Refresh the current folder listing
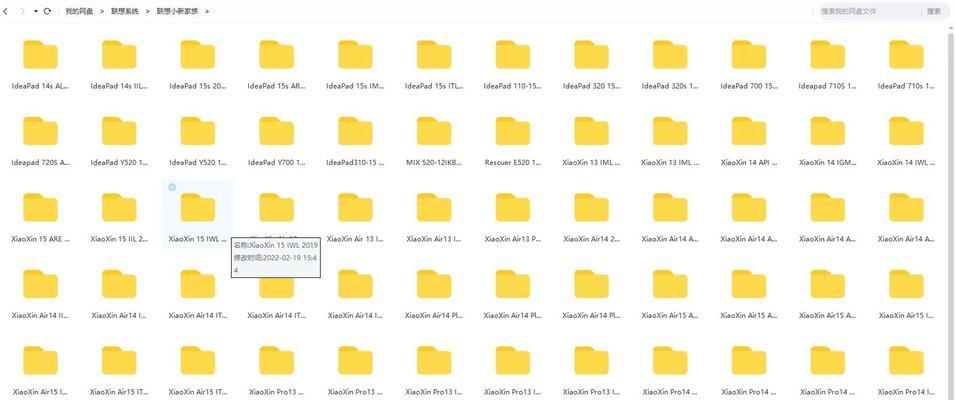The image size is (955, 400). [x=47, y=12]
